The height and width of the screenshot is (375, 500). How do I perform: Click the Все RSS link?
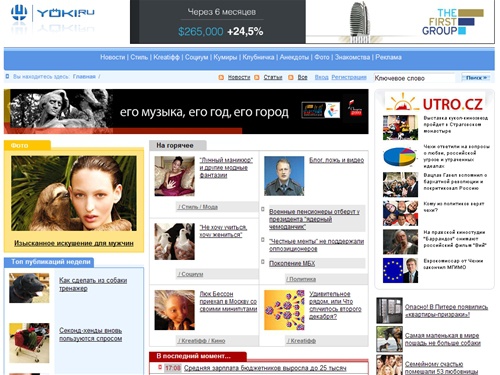click(302, 77)
